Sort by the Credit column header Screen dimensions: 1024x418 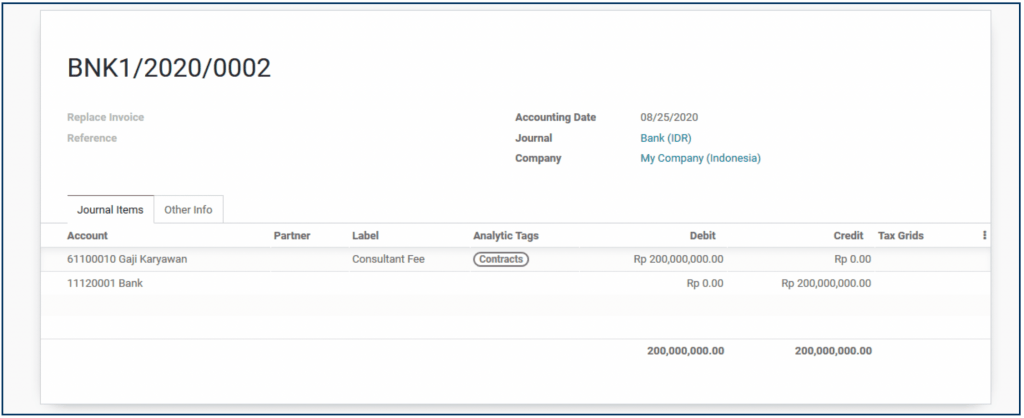click(848, 236)
